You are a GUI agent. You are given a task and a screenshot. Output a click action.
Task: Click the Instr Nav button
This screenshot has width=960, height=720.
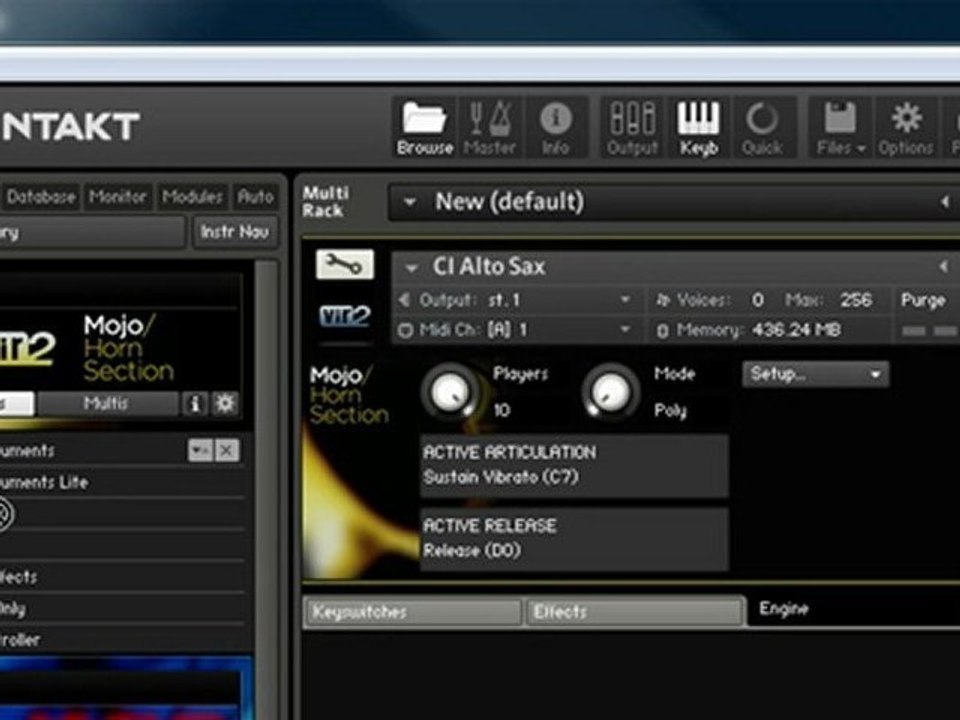[x=235, y=231]
